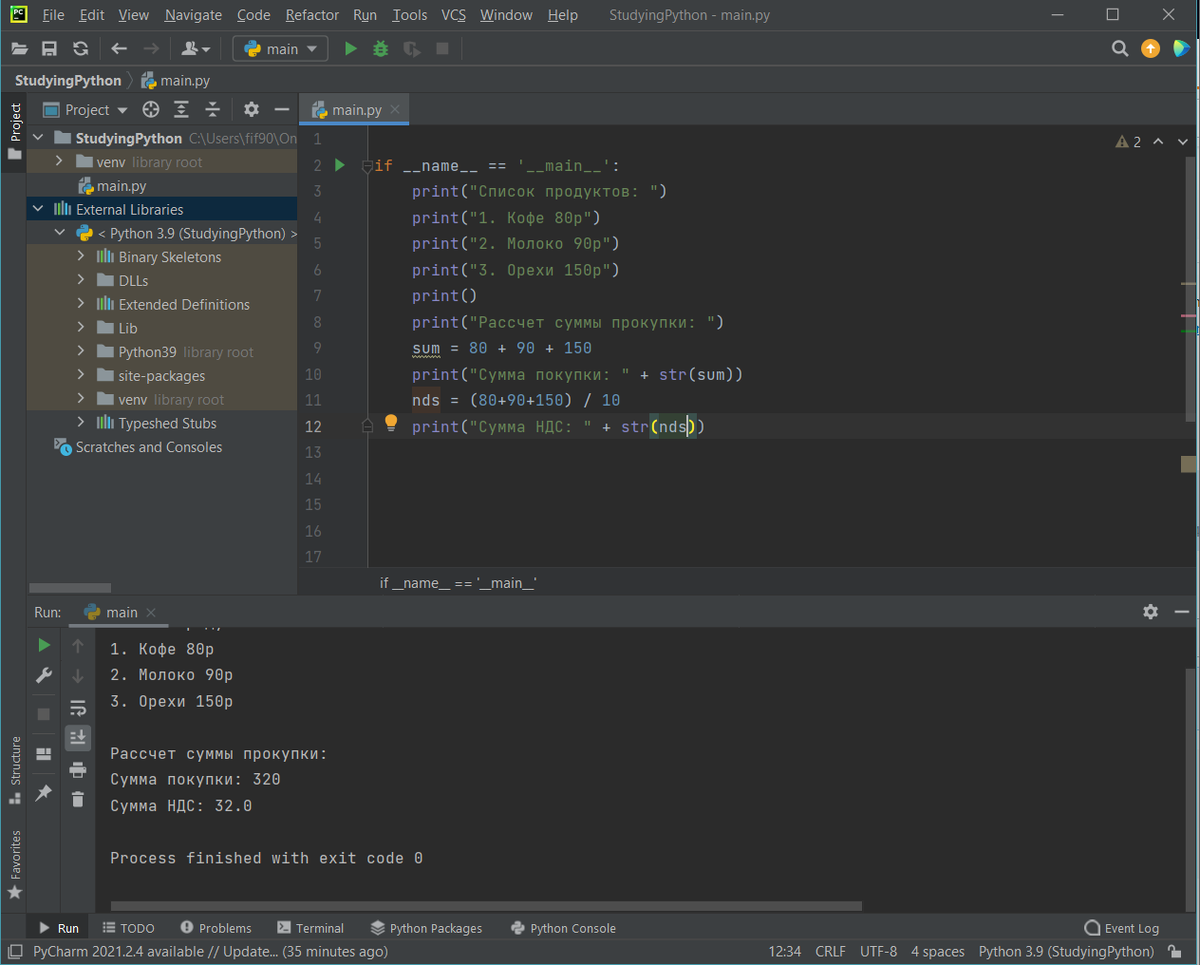Viewport: 1200px width, 965px height.
Task: Open Run panel settings gear
Action: click(x=1150, y=611)
